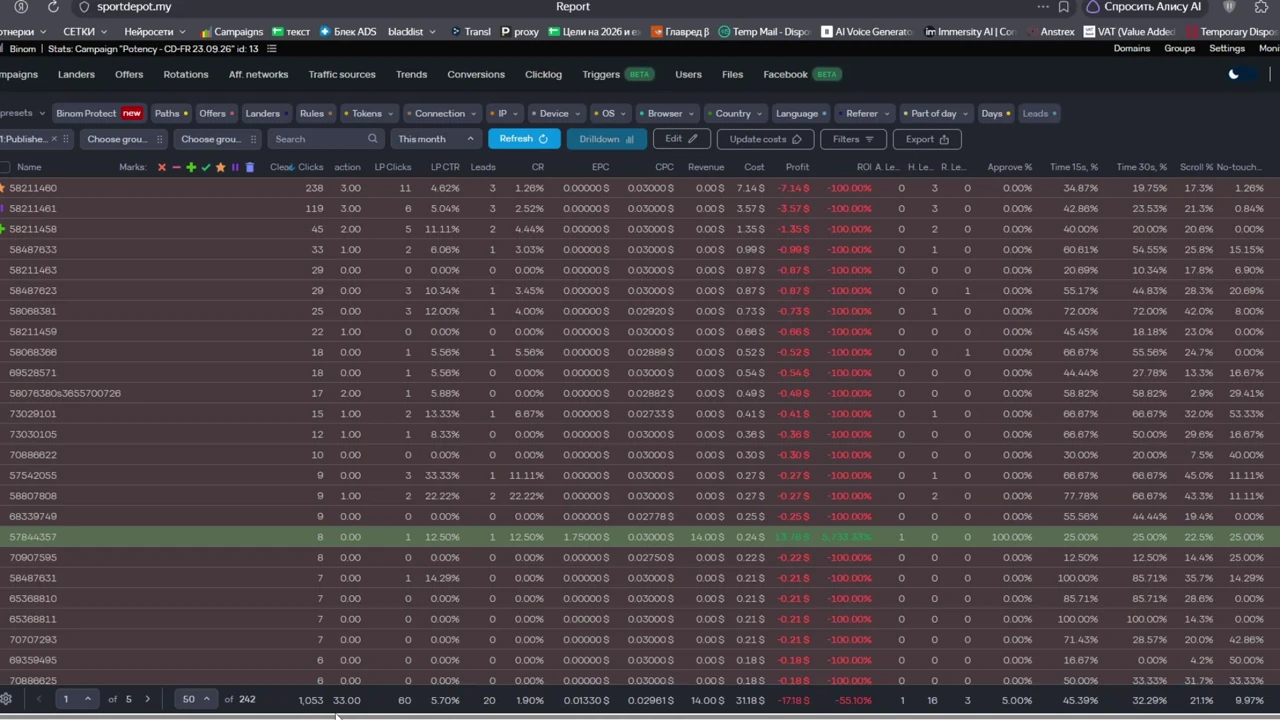
Task: Click the list icon after campaign id 13
Action: (271, 48)
